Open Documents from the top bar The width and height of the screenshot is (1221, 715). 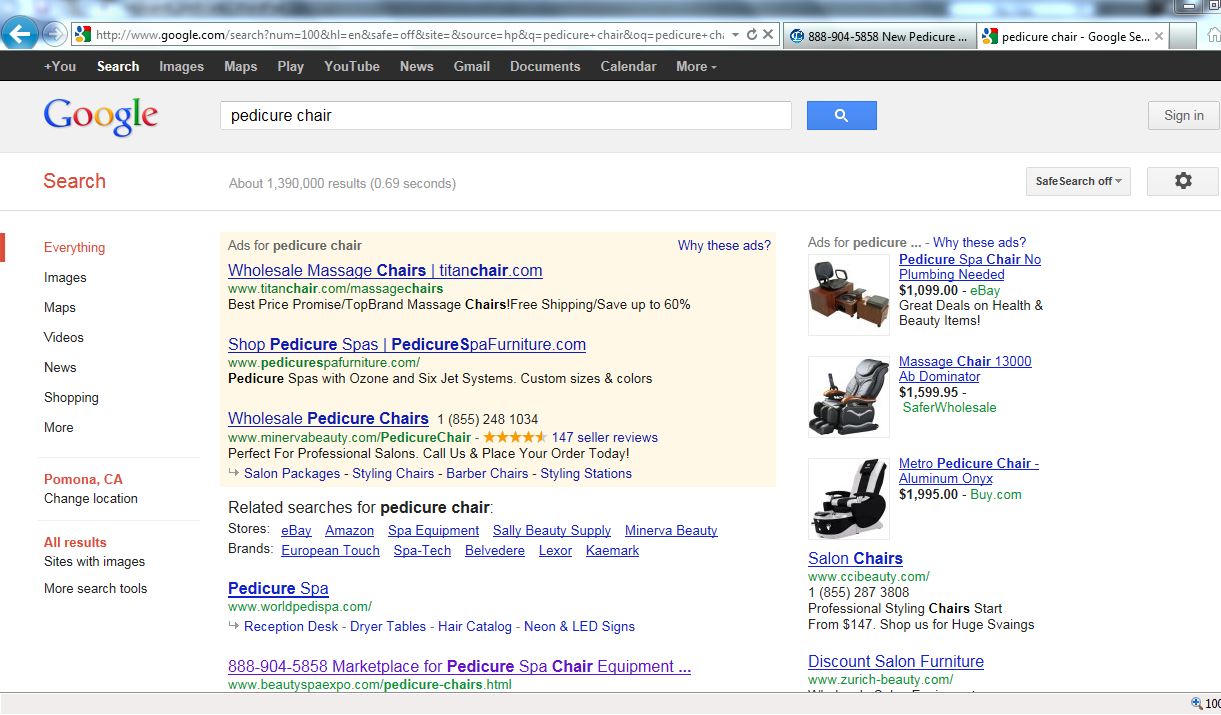[545, 66]
